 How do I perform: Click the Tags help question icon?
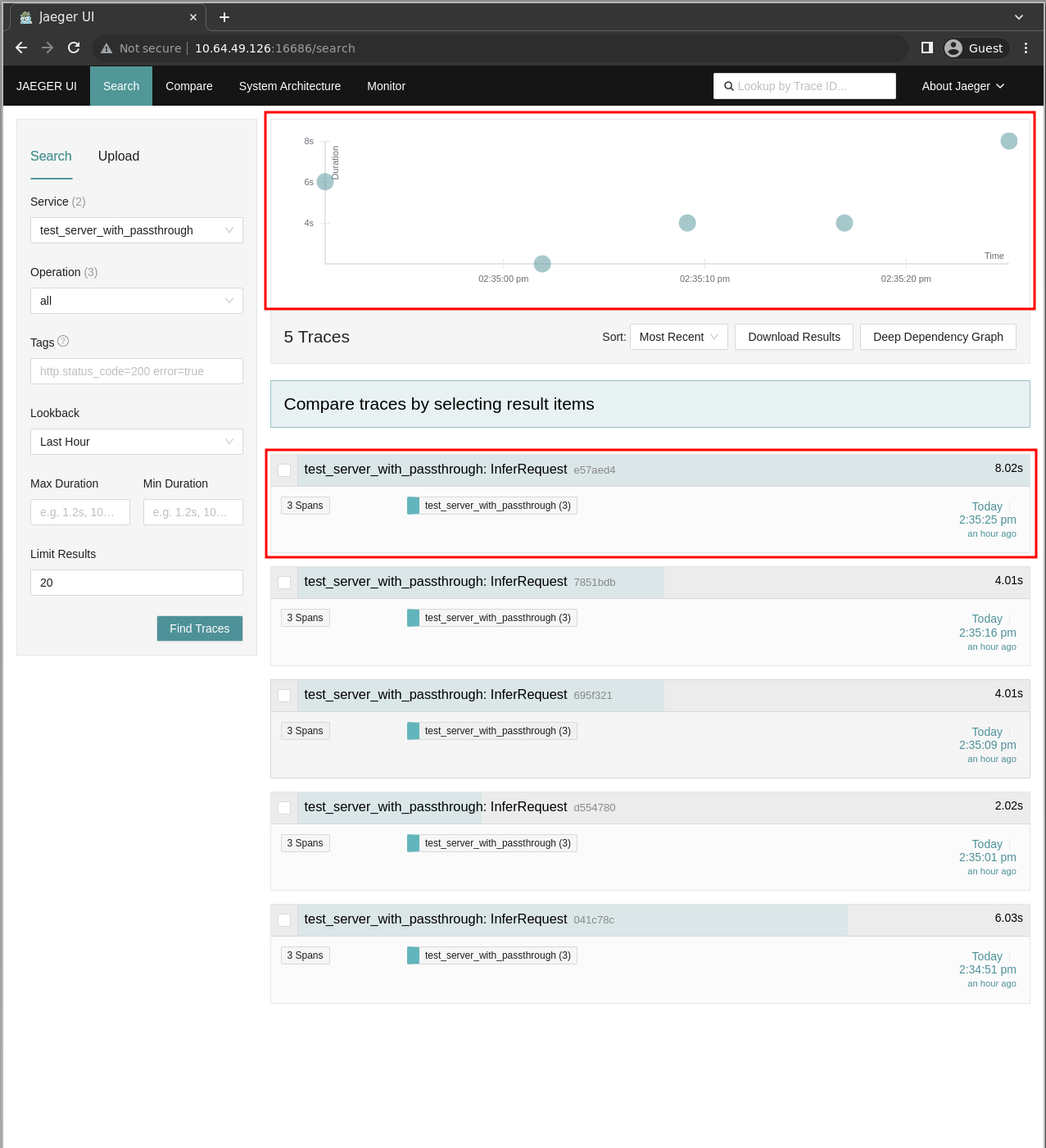point(63,342)
